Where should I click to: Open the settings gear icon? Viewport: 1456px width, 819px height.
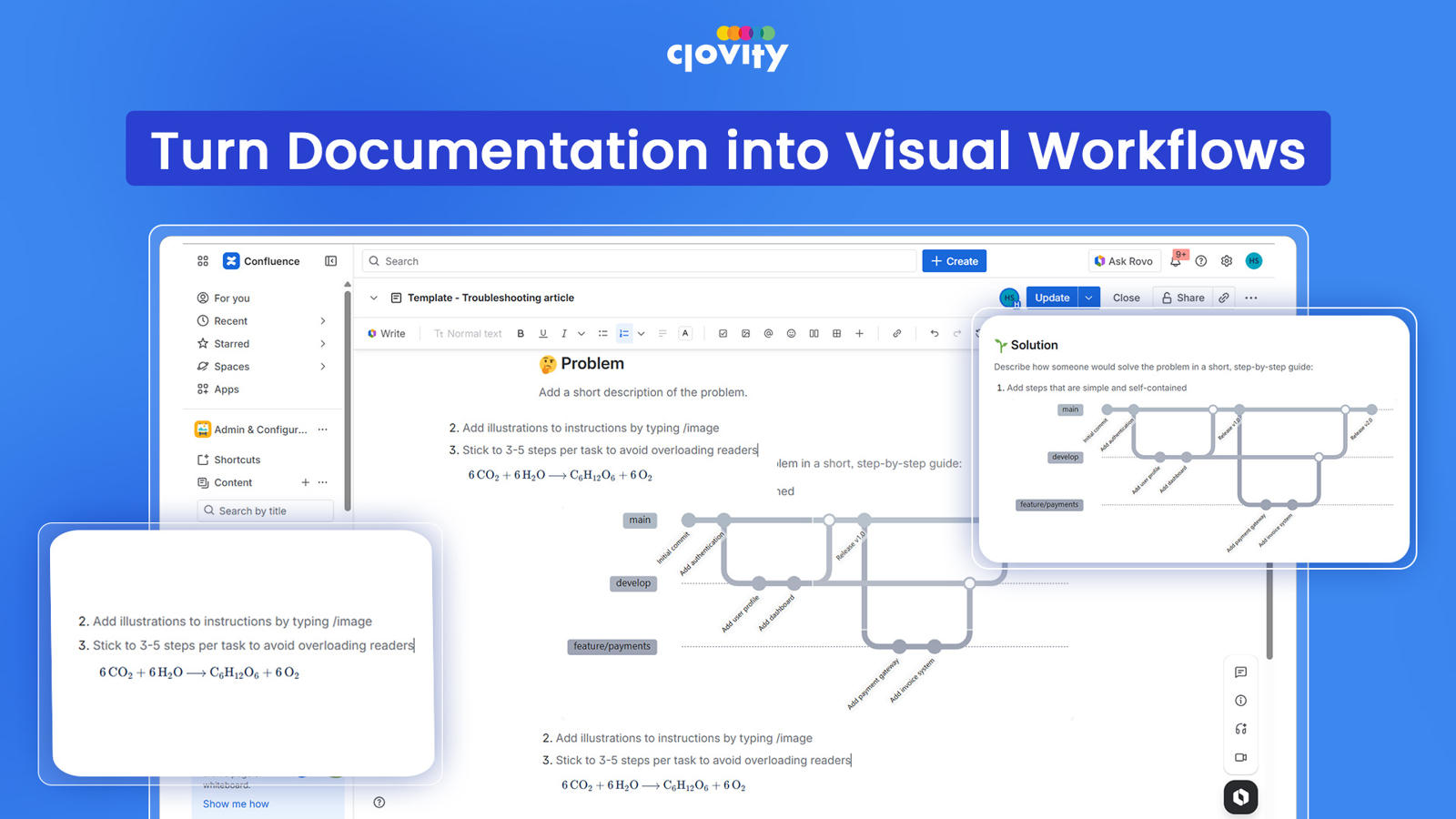click(1227, 261)
